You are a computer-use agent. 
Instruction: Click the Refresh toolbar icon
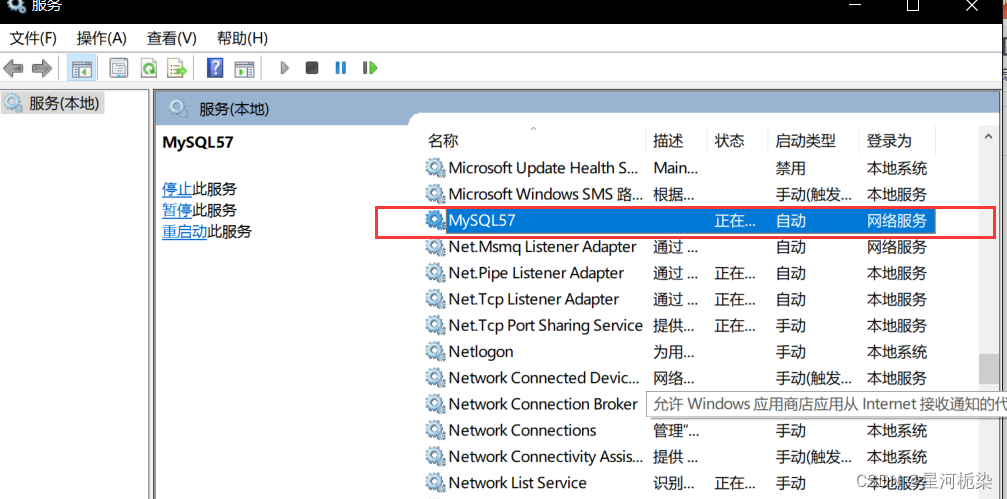click(149, 68)
